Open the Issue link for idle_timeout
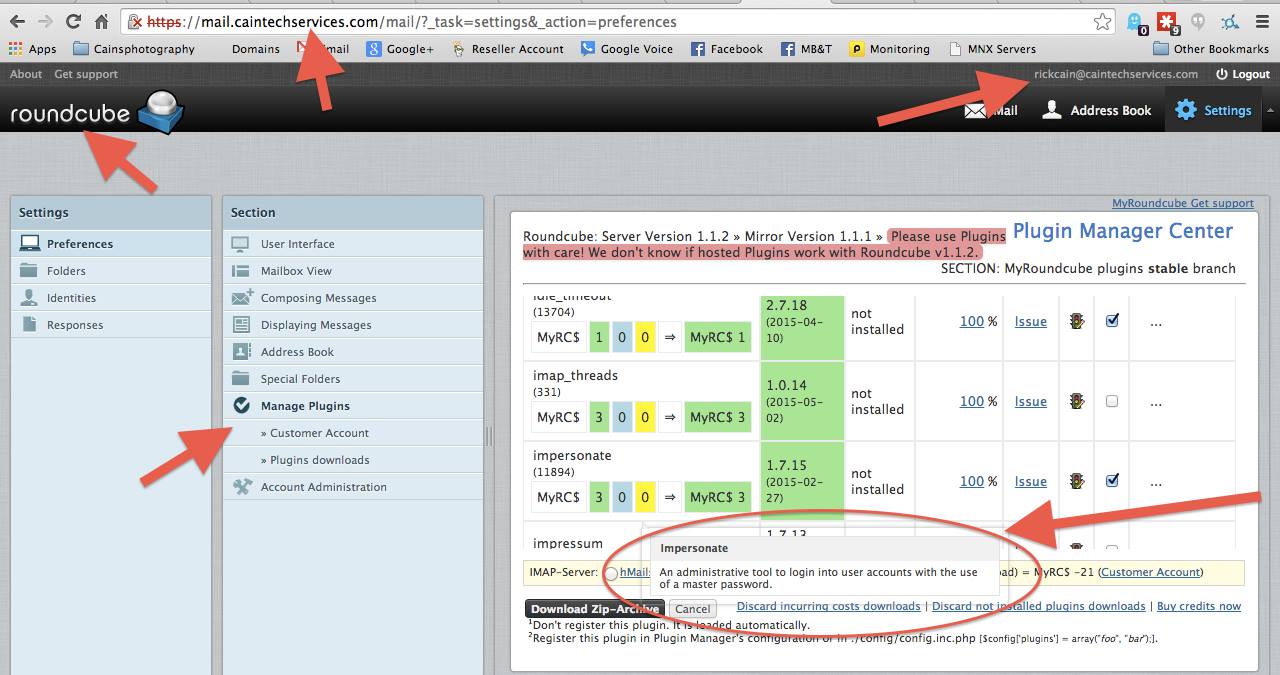This screenshot has height=675, width=1280. [x=1031, y=321]
